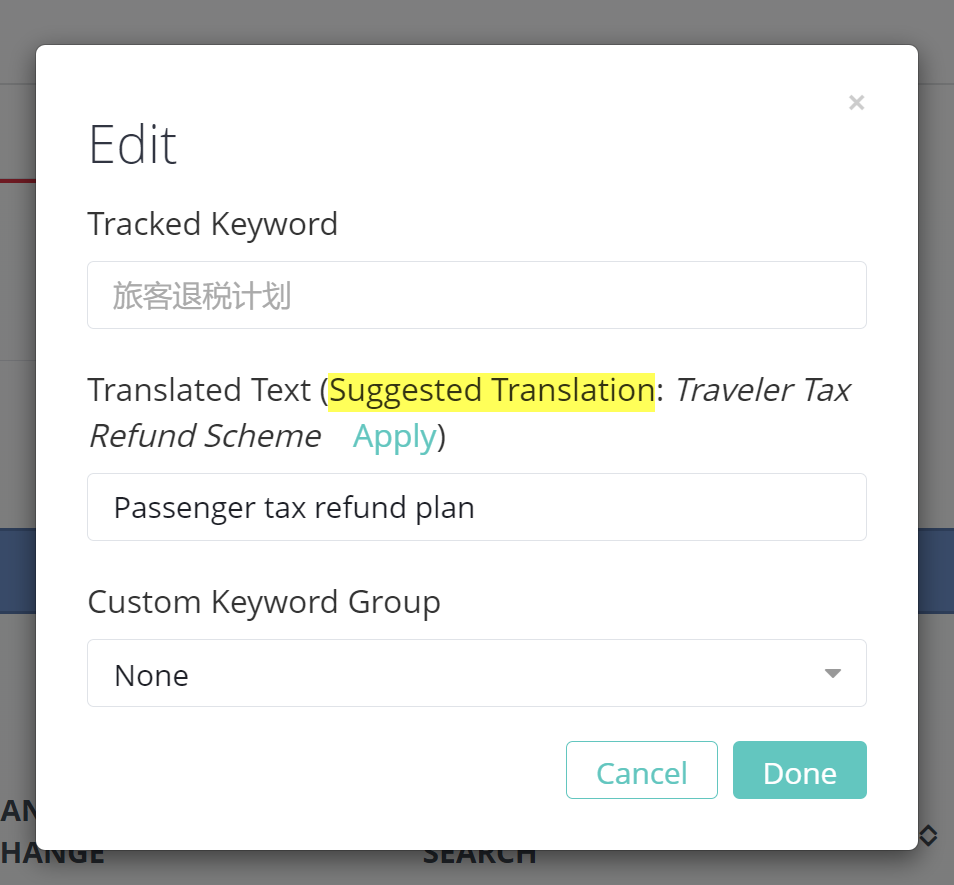
Task: Click the partially hidden CHANGE column header
Action: pos(52,856)
